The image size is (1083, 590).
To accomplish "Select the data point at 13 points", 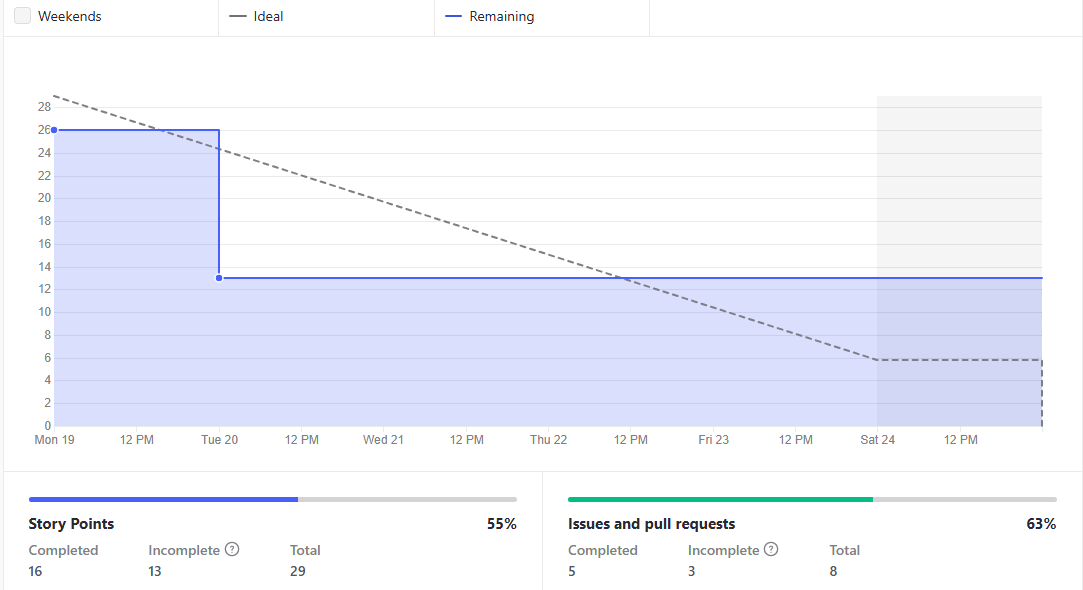I will (219, 278).
